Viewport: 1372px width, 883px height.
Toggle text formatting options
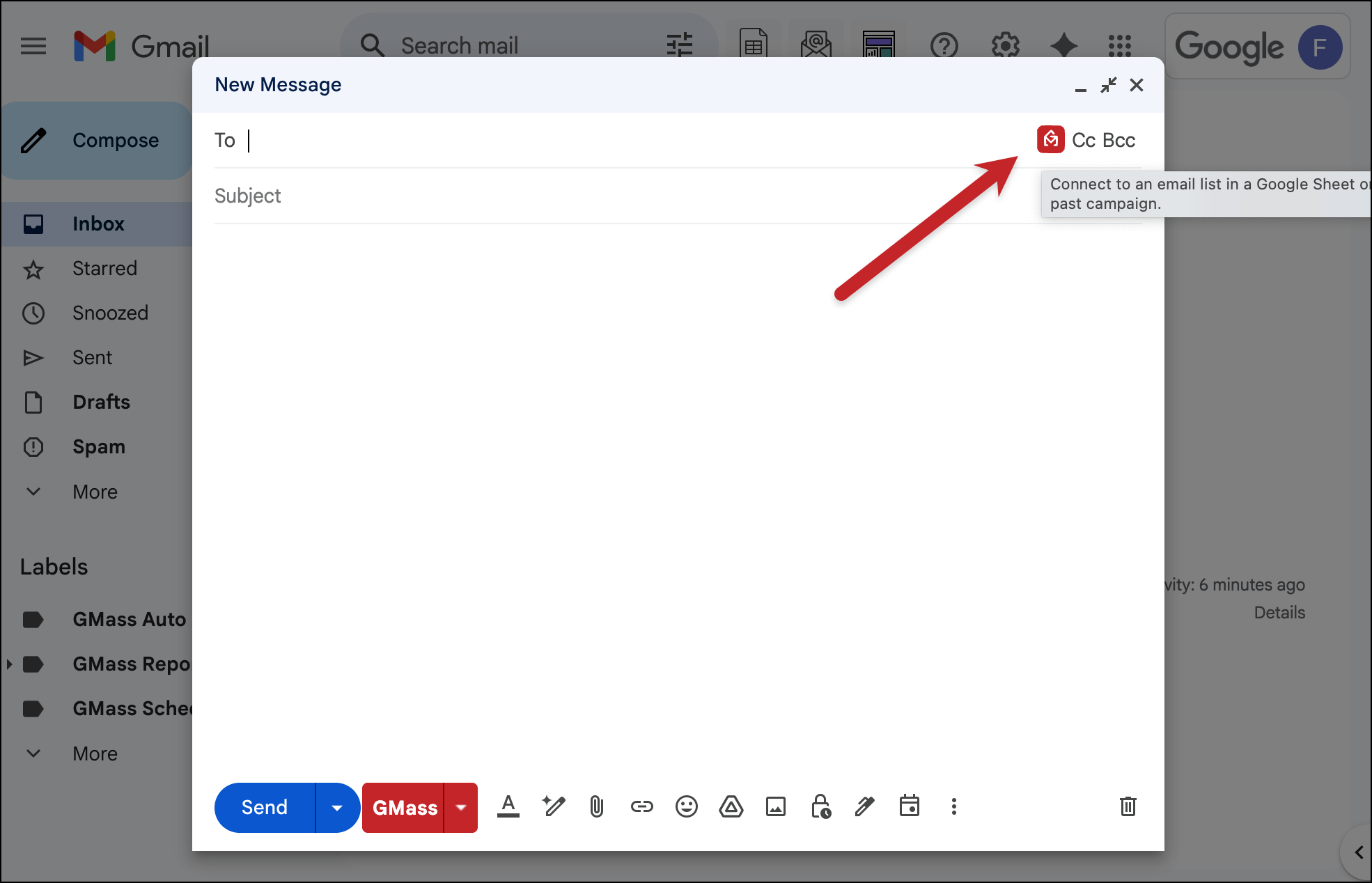[508, 807]
